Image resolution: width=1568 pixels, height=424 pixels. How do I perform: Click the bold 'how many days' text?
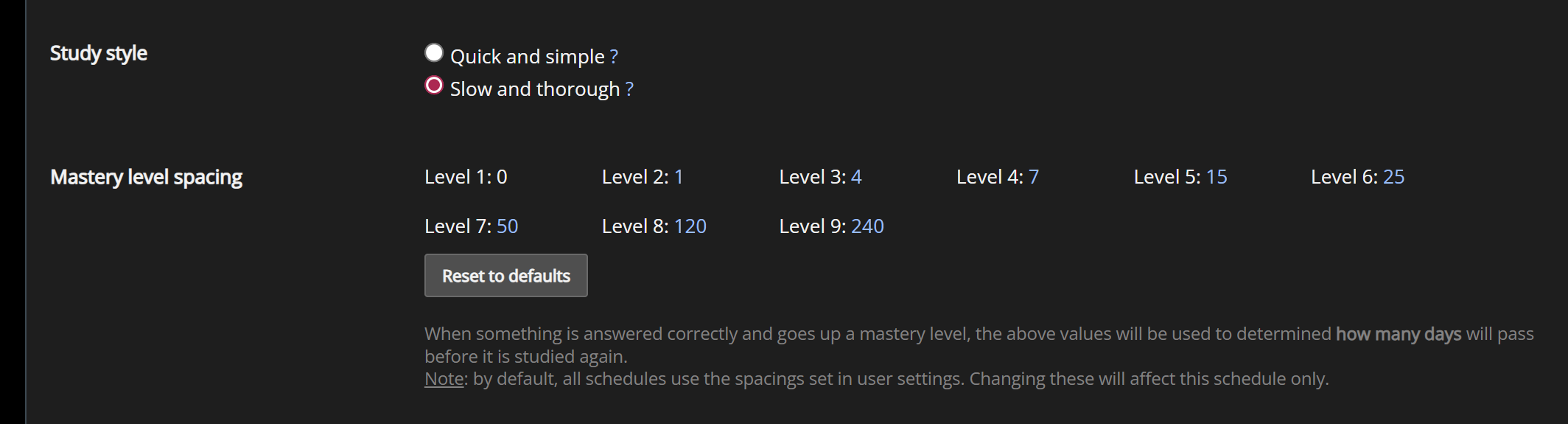1398,334
